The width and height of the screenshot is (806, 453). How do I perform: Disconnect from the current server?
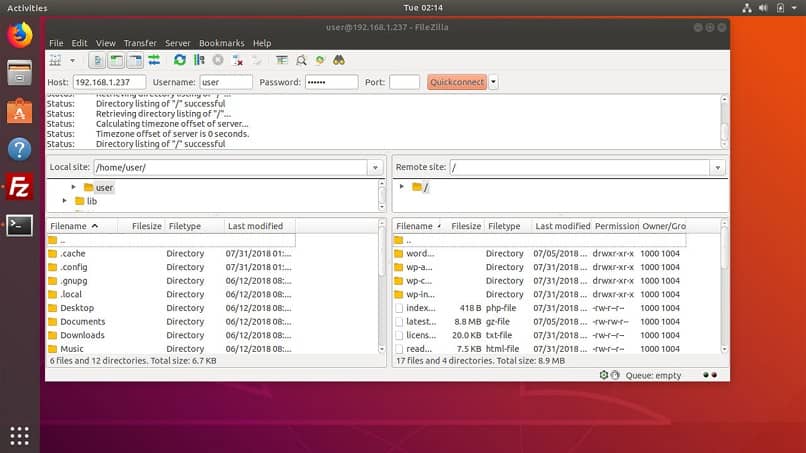(237, 61)
